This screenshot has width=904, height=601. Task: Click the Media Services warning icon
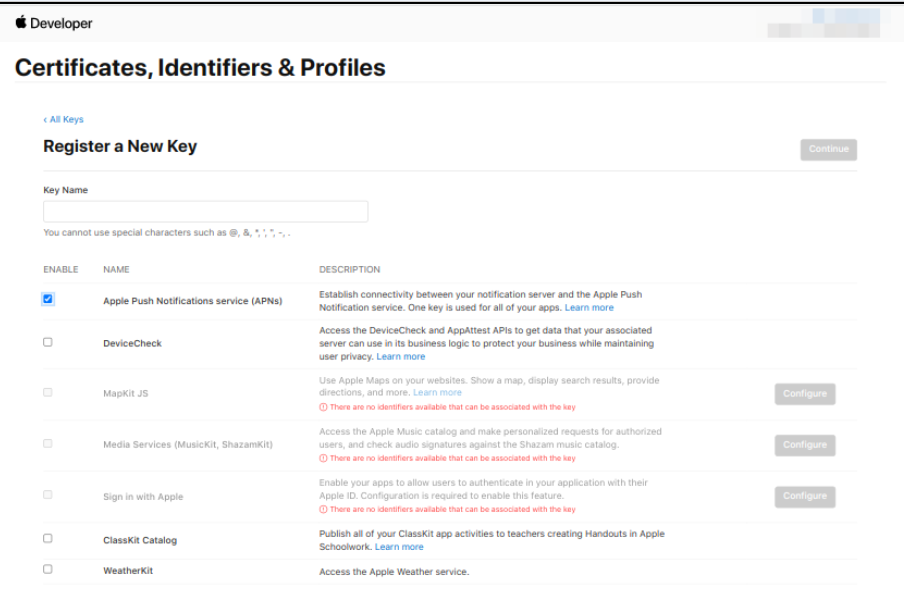coord(323,459)
